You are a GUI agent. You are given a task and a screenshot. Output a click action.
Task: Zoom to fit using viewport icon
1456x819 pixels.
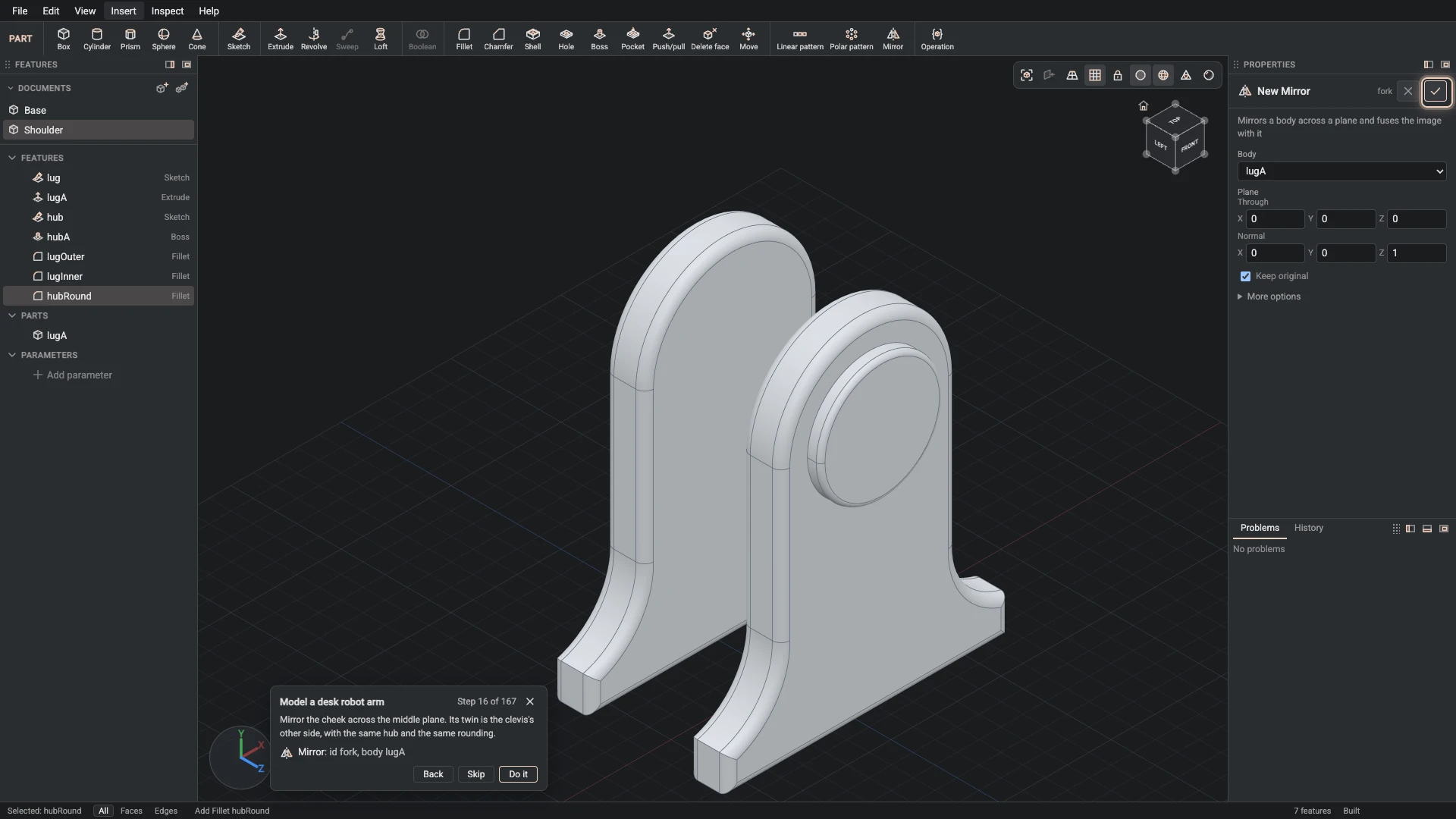pyautogui.click(x=1027, y=75)
